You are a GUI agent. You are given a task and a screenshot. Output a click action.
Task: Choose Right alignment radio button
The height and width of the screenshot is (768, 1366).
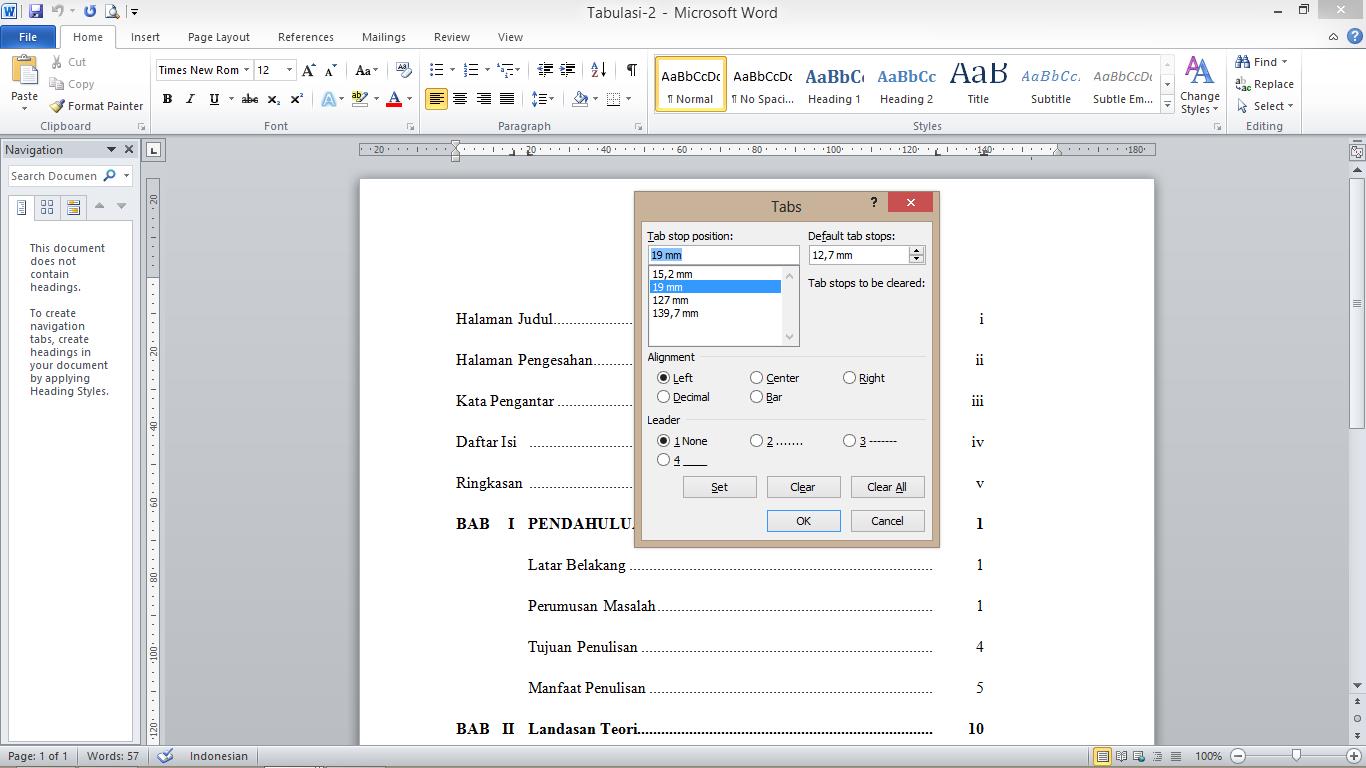(850, 378)
